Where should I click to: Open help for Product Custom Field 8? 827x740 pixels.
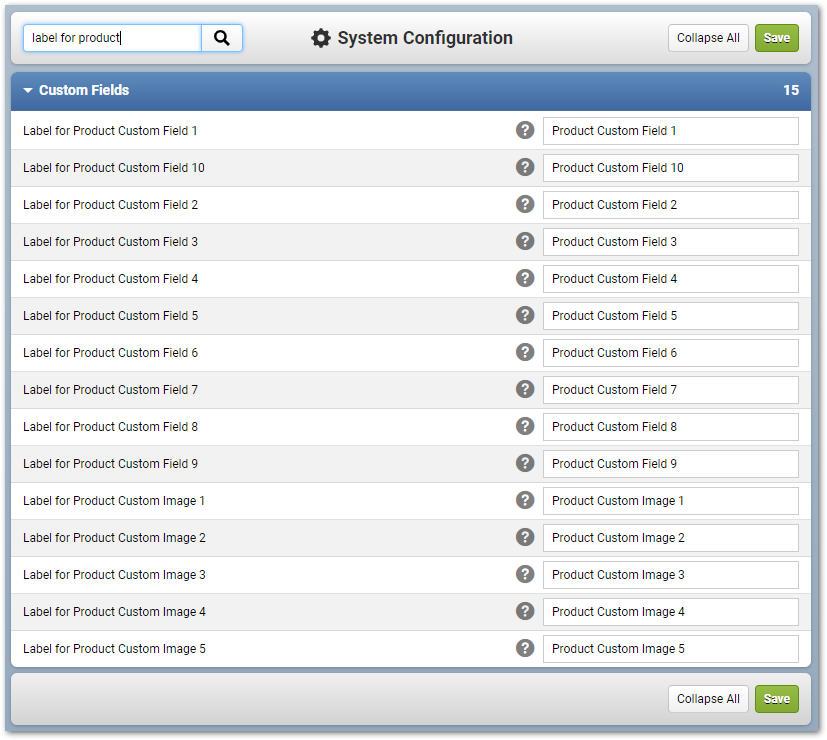click(x=525, y=426)
